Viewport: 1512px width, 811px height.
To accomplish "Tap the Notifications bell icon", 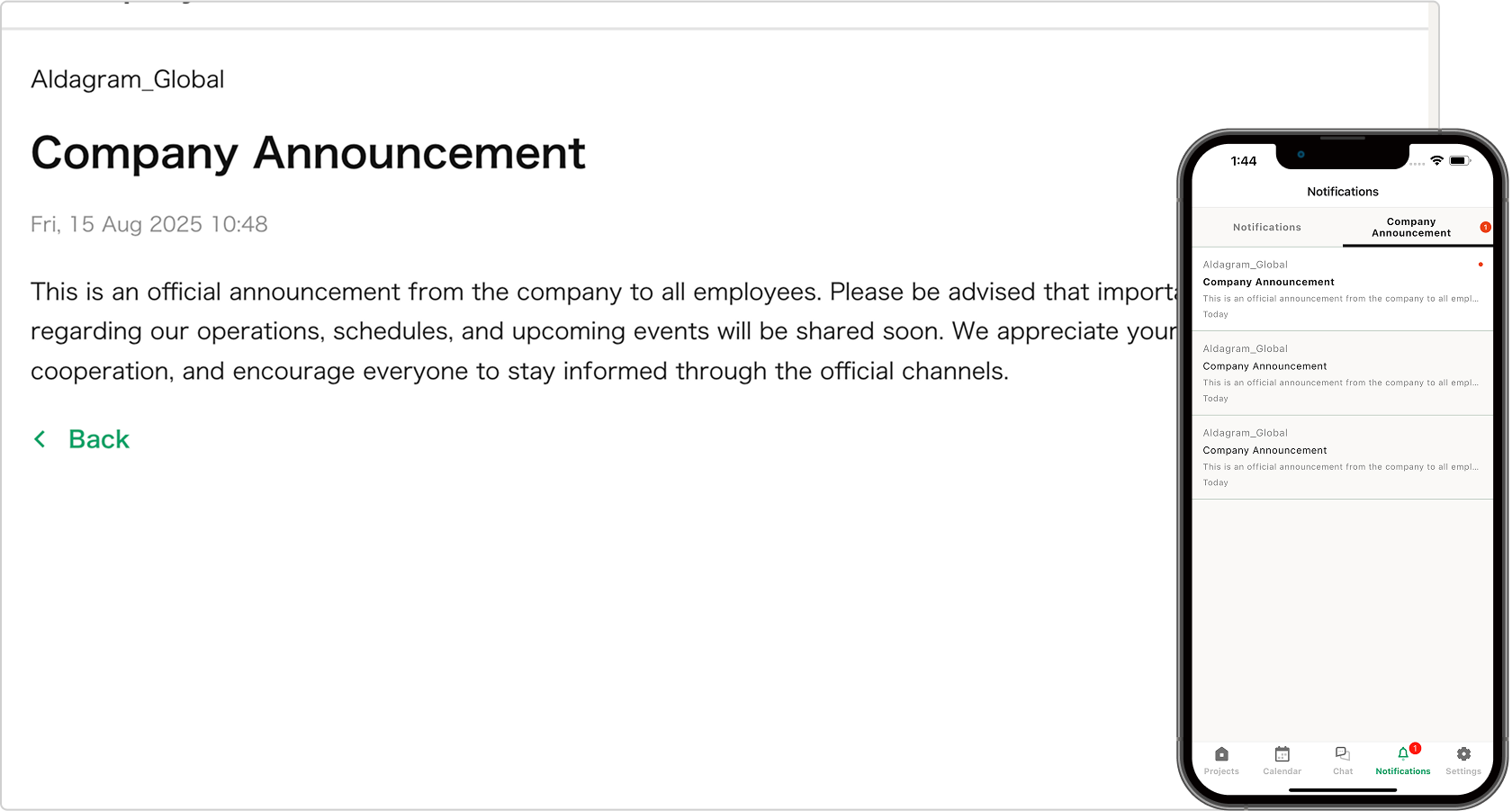I will pos(1402,754).
